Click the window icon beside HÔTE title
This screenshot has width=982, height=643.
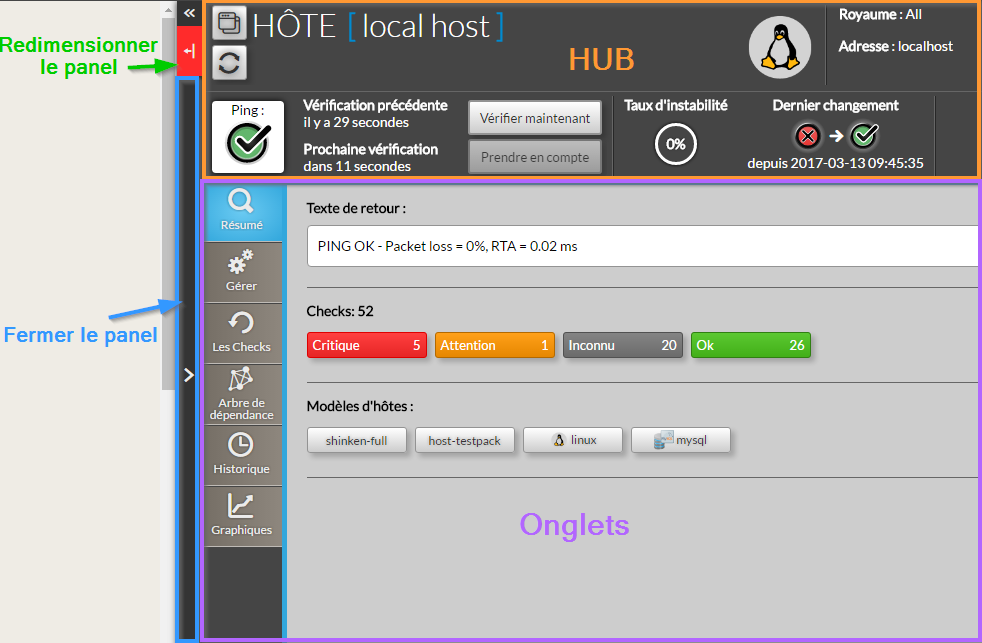point(229,24)
